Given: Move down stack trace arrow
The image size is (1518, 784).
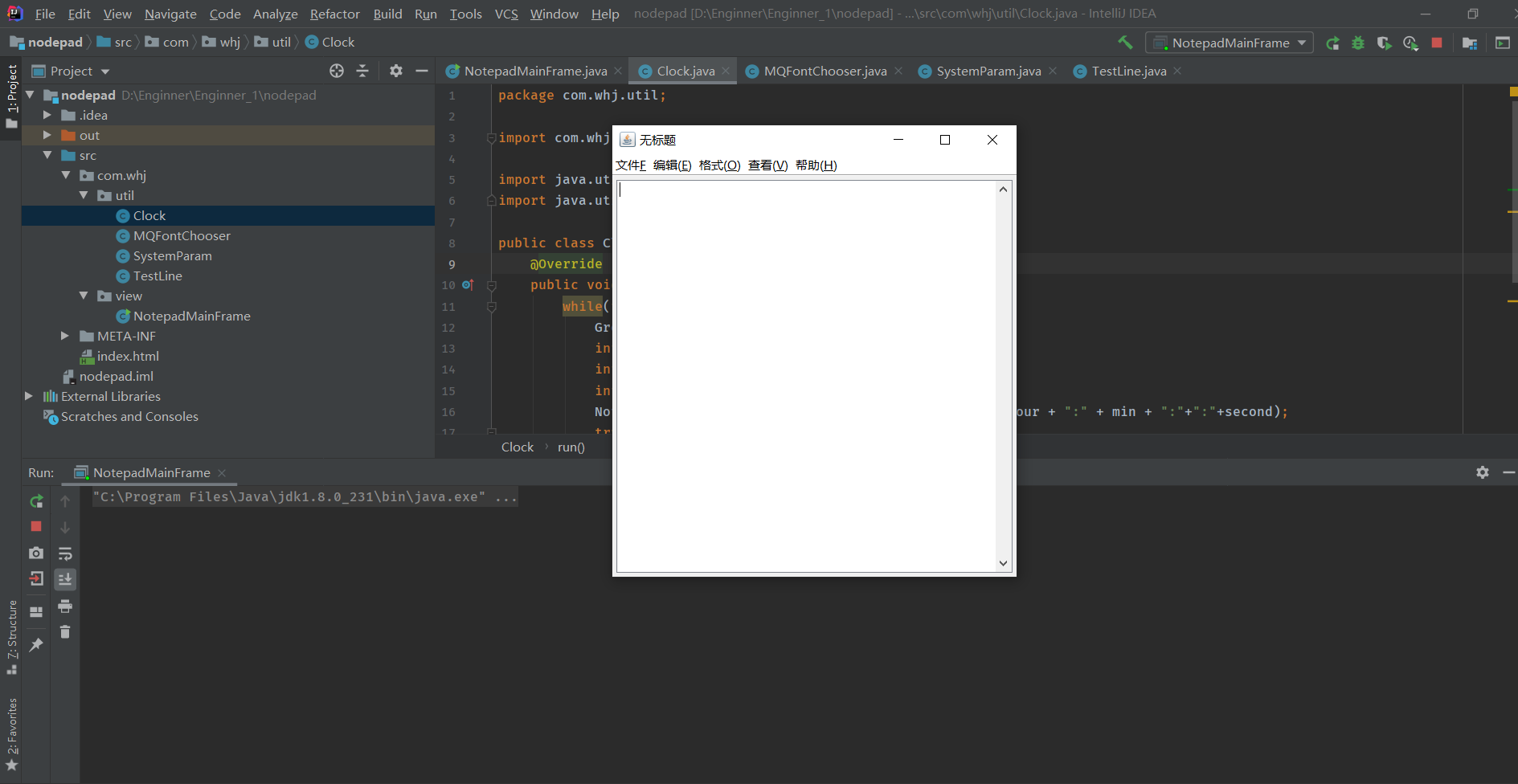Looking at the screenshot, I should [x=65, y=528].
